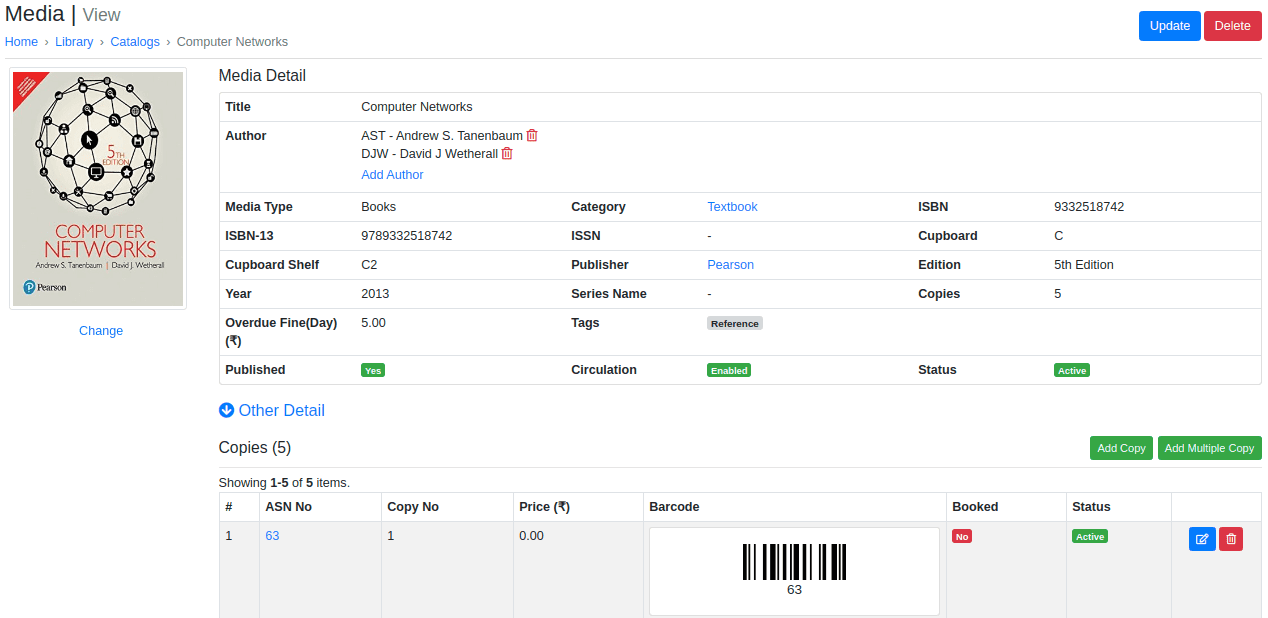This screenshot has width=1268, height=618.
Task: Go to Home in breadcrumb
Action: [21, 42]
